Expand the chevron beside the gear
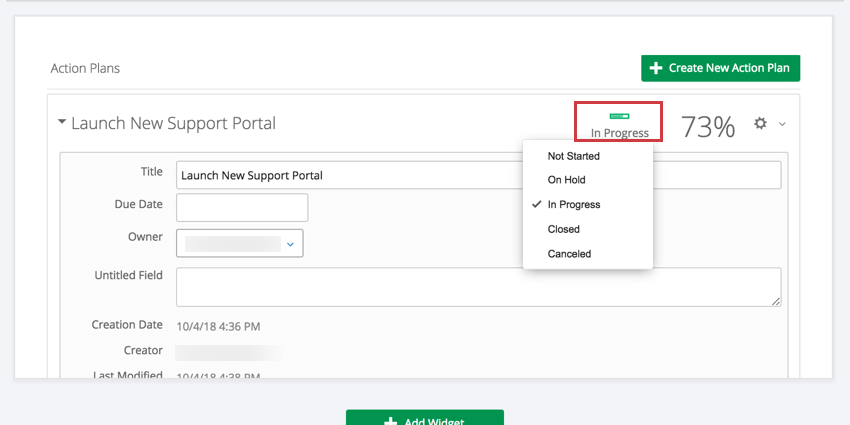This screenshot has height=425, width=850. coord(782,124)
